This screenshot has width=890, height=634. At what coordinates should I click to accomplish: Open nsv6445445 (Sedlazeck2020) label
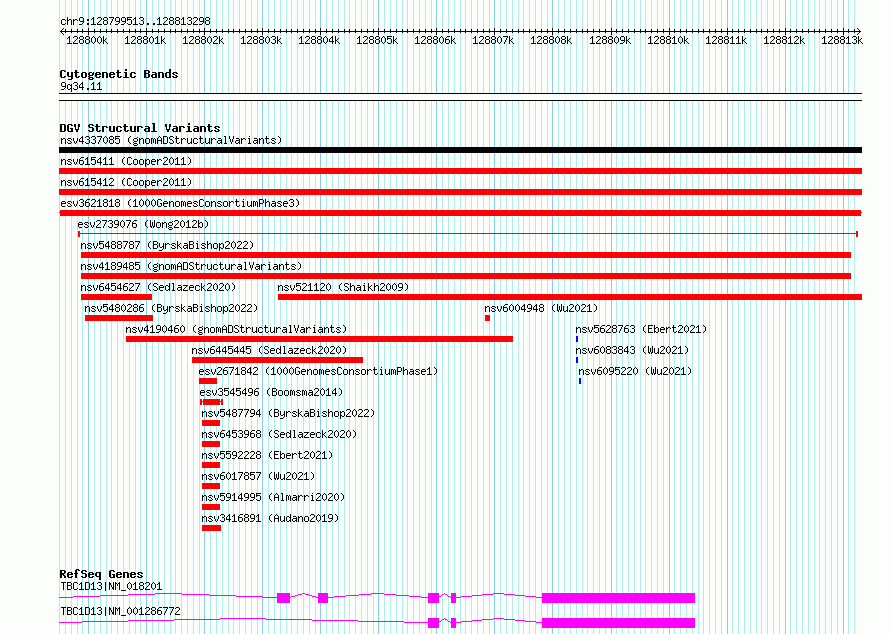click(269, 350)
